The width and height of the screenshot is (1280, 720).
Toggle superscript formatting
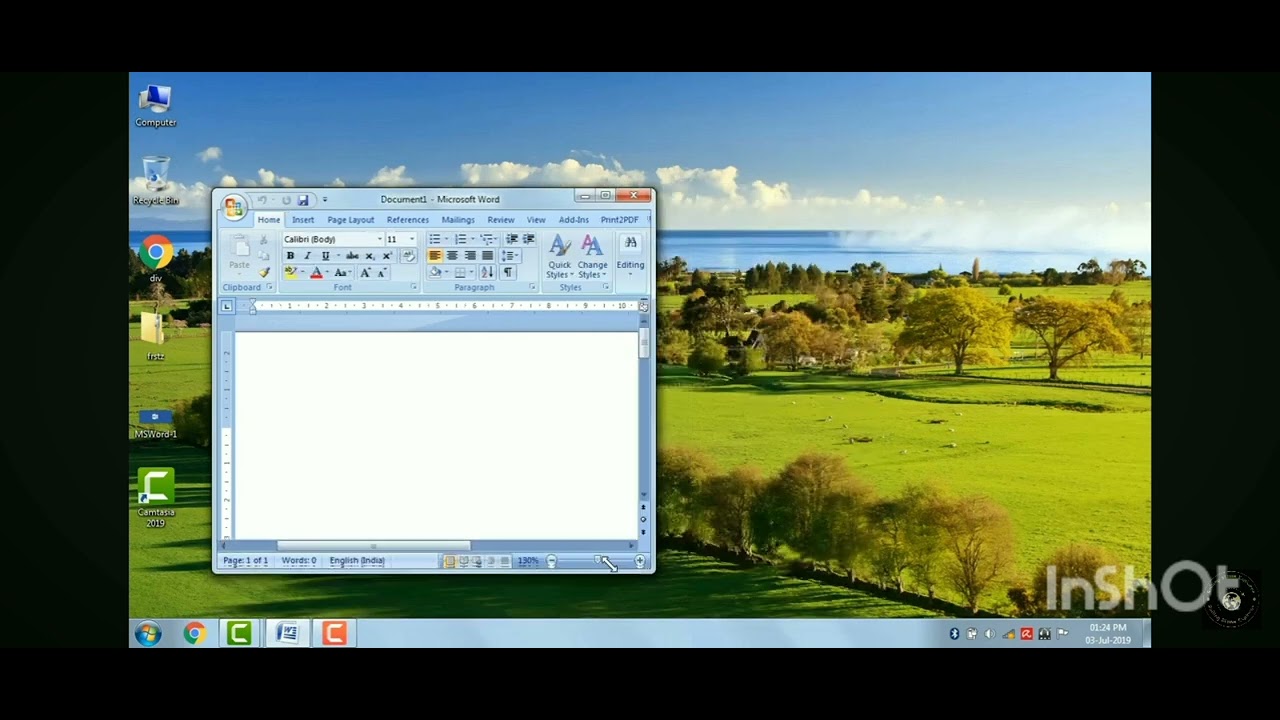(x=387, y=255)
